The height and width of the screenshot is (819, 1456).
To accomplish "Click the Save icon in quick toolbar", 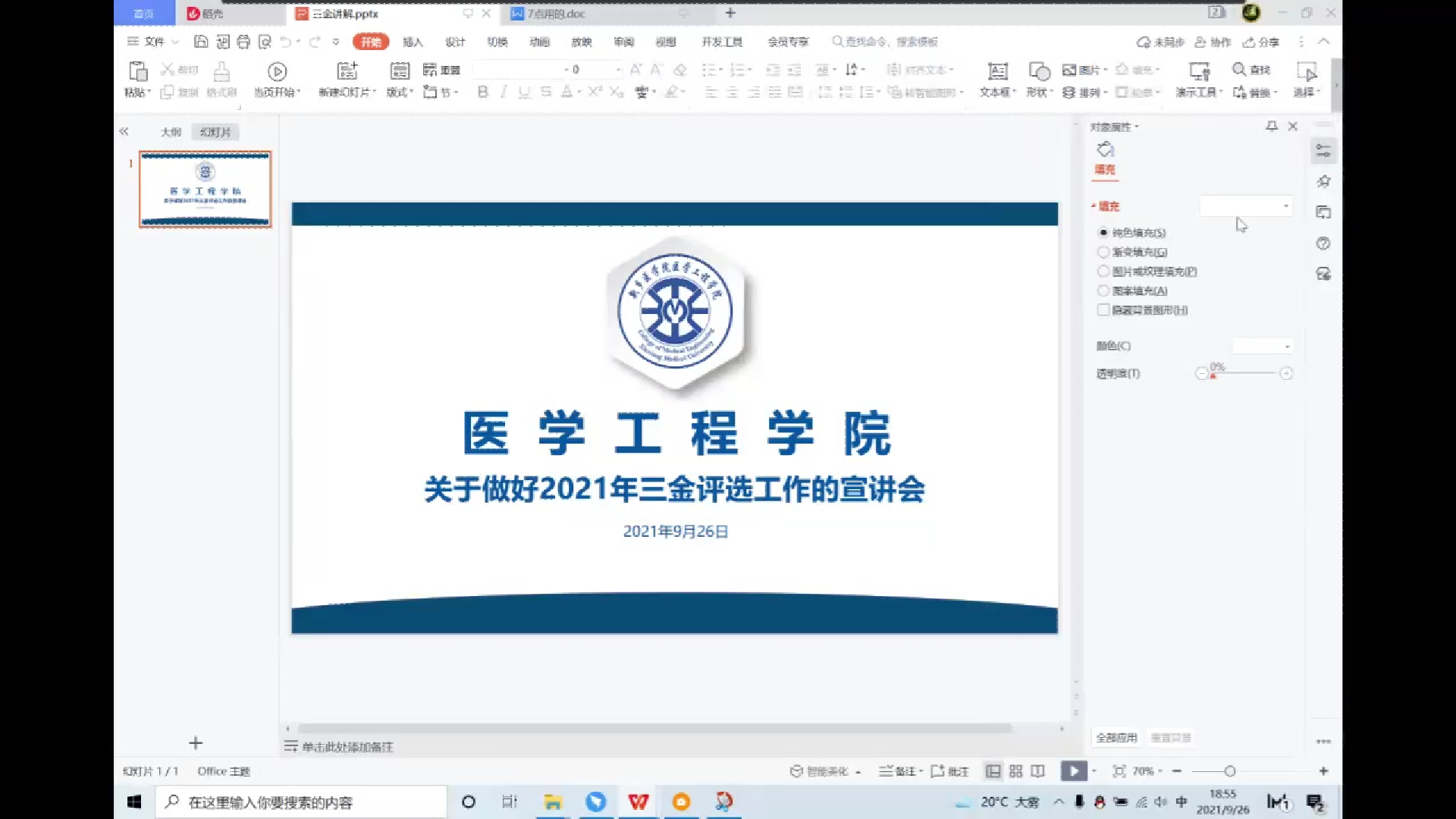I will coord(201,42).
